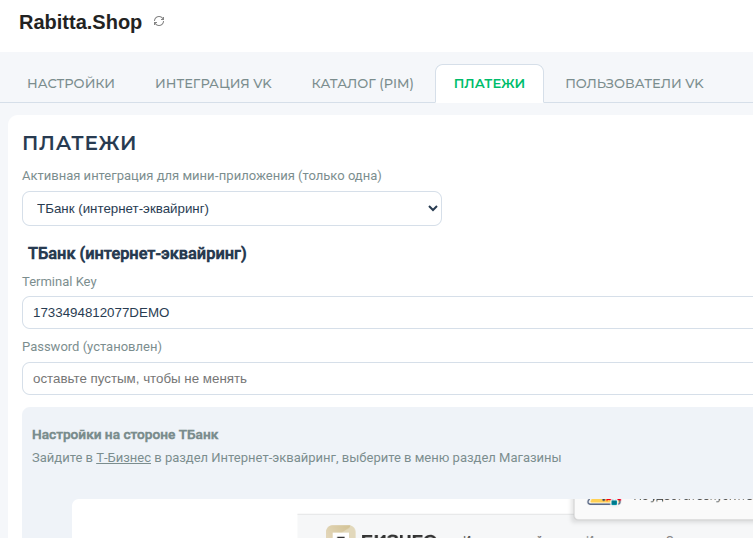
Task: Focus the Terminal Key input field
Action: [x=388, y=313]
